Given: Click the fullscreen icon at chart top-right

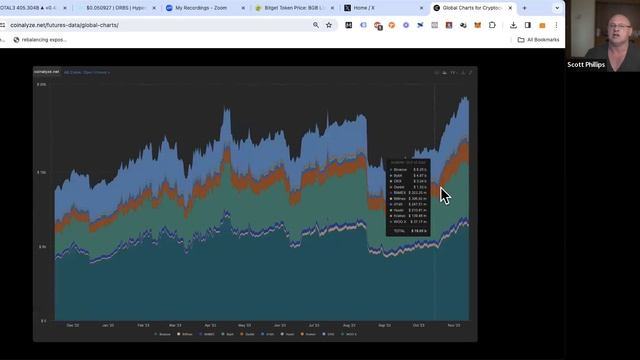Looking at the screenshot, I should point(470,73).
